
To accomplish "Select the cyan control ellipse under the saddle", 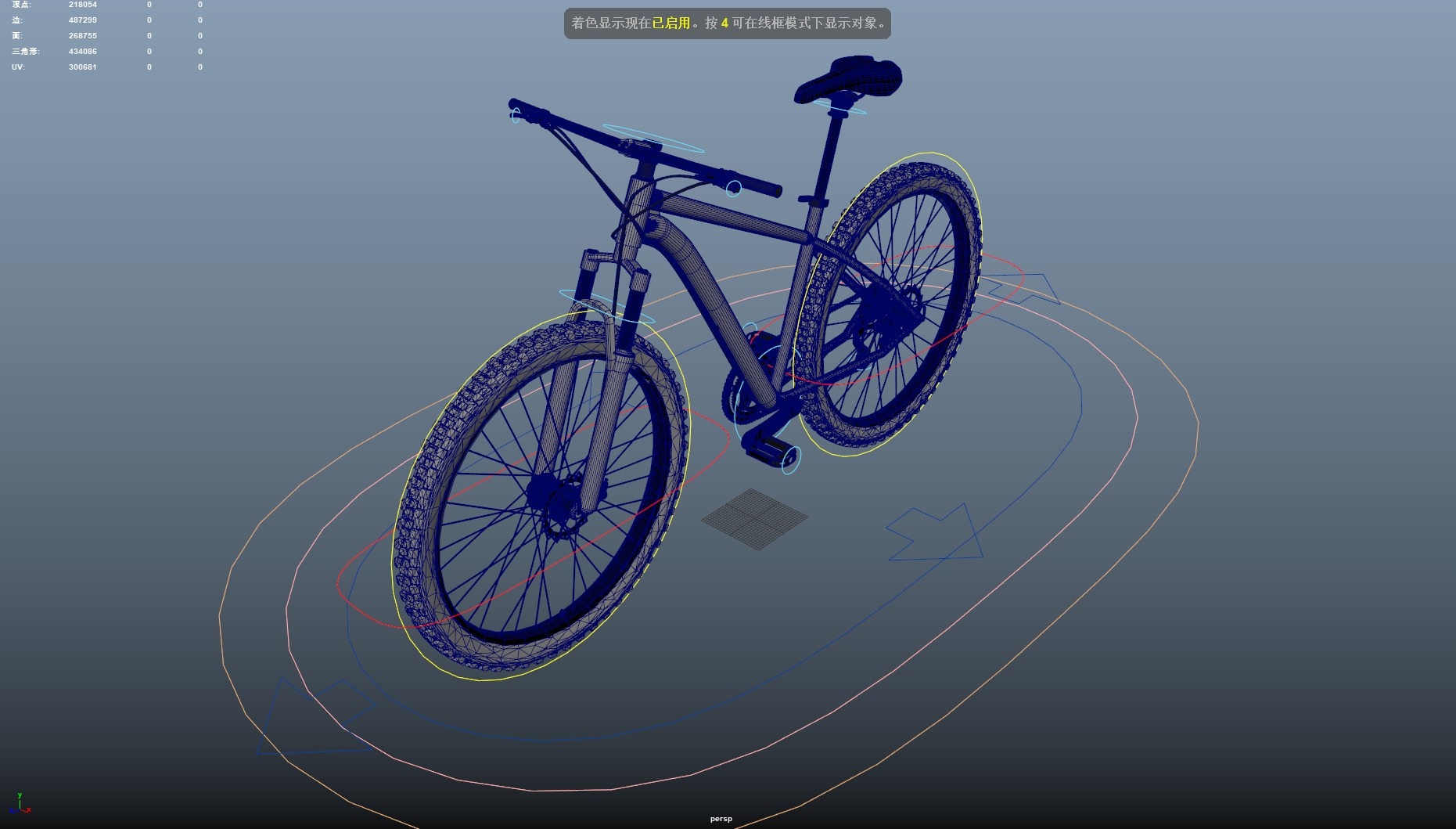I will point(839,107).
